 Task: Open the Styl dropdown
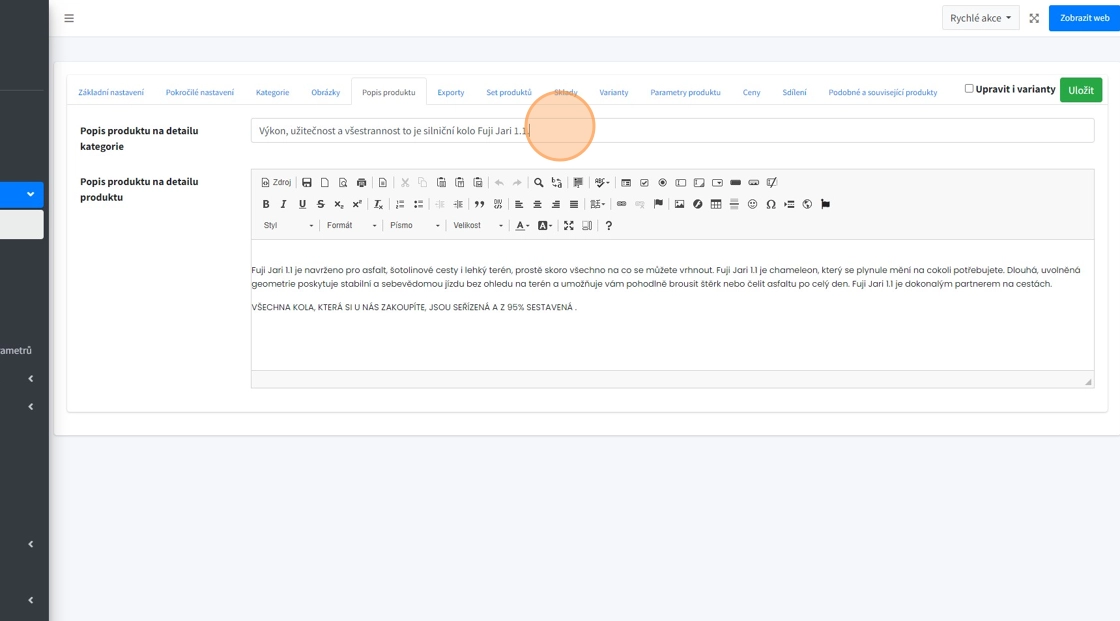288,226
